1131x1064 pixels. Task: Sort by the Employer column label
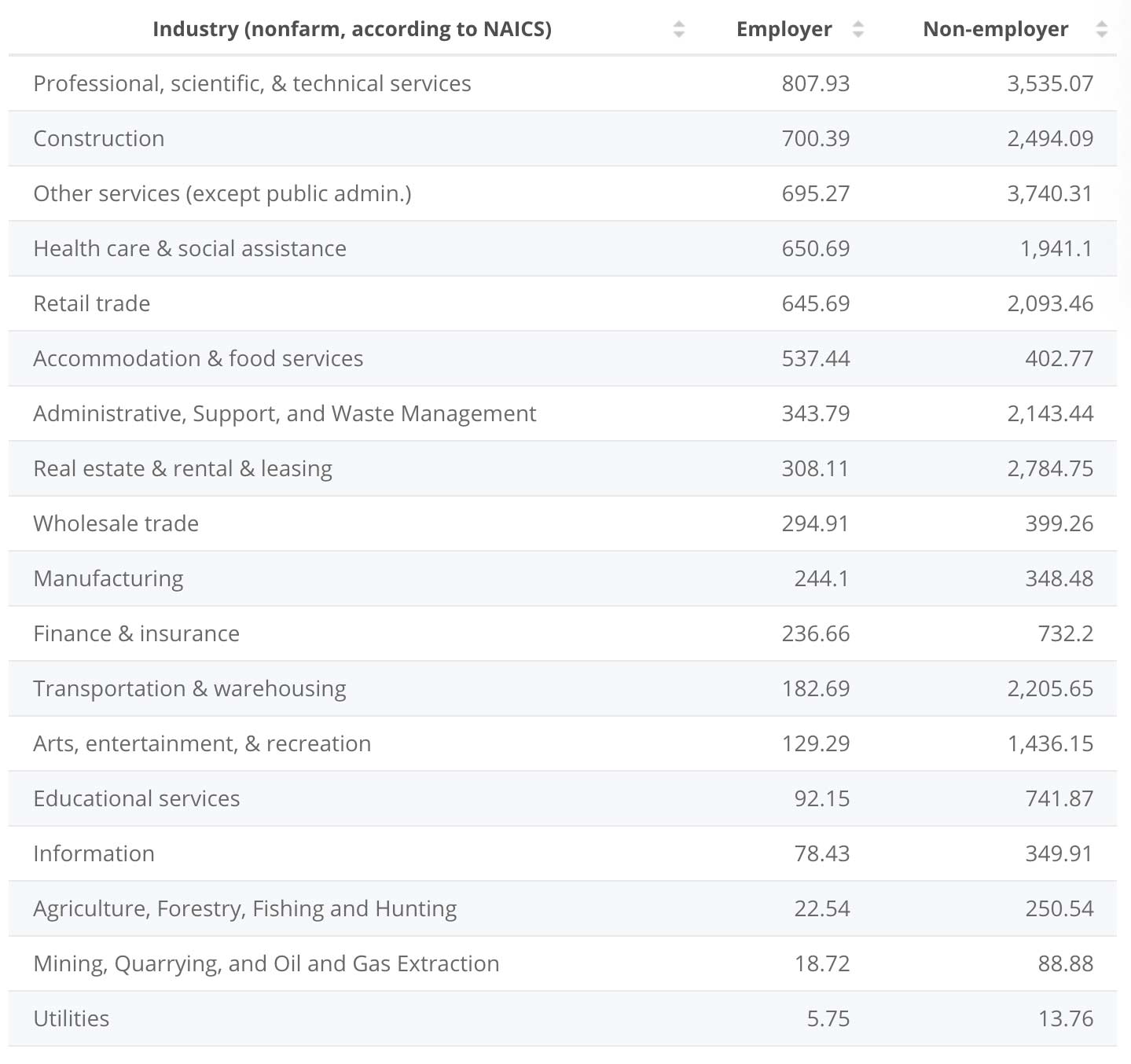784,30
